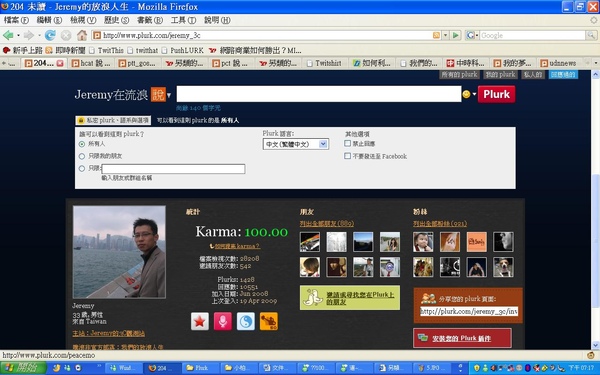Reload the page with the refresh icon
Image resolution: width=600 pixels, height=375 pixels.
[x=50, y=36]
